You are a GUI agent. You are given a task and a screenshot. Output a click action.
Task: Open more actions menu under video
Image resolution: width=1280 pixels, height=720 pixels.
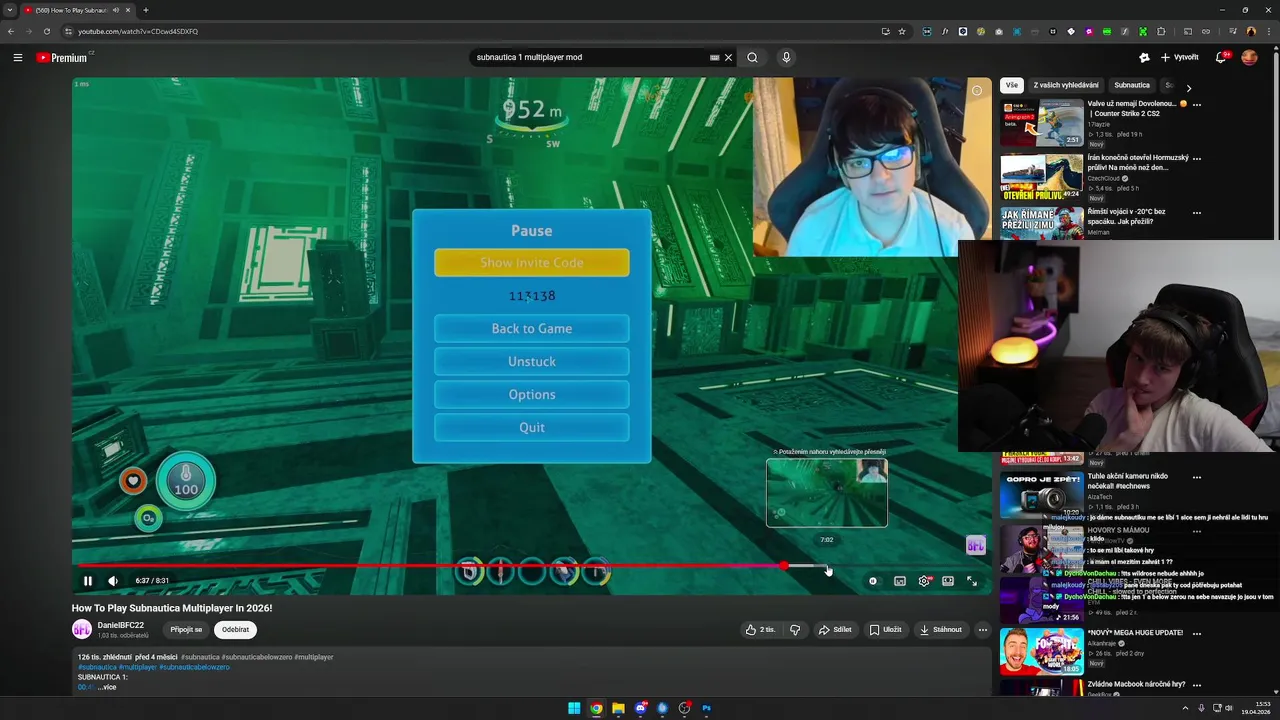tap(983, 630)
